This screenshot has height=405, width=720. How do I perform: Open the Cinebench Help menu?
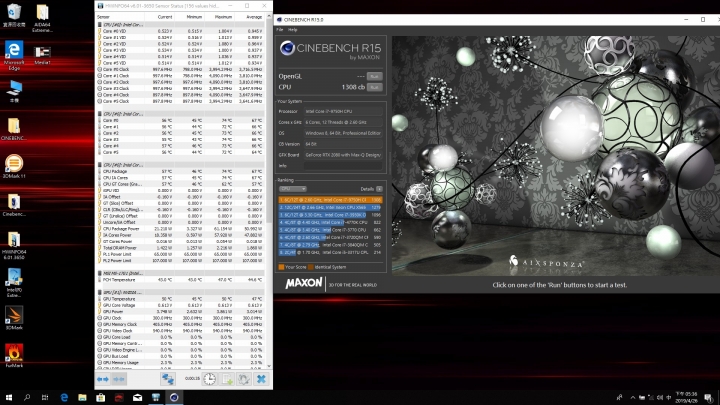[x=292, y=29]
